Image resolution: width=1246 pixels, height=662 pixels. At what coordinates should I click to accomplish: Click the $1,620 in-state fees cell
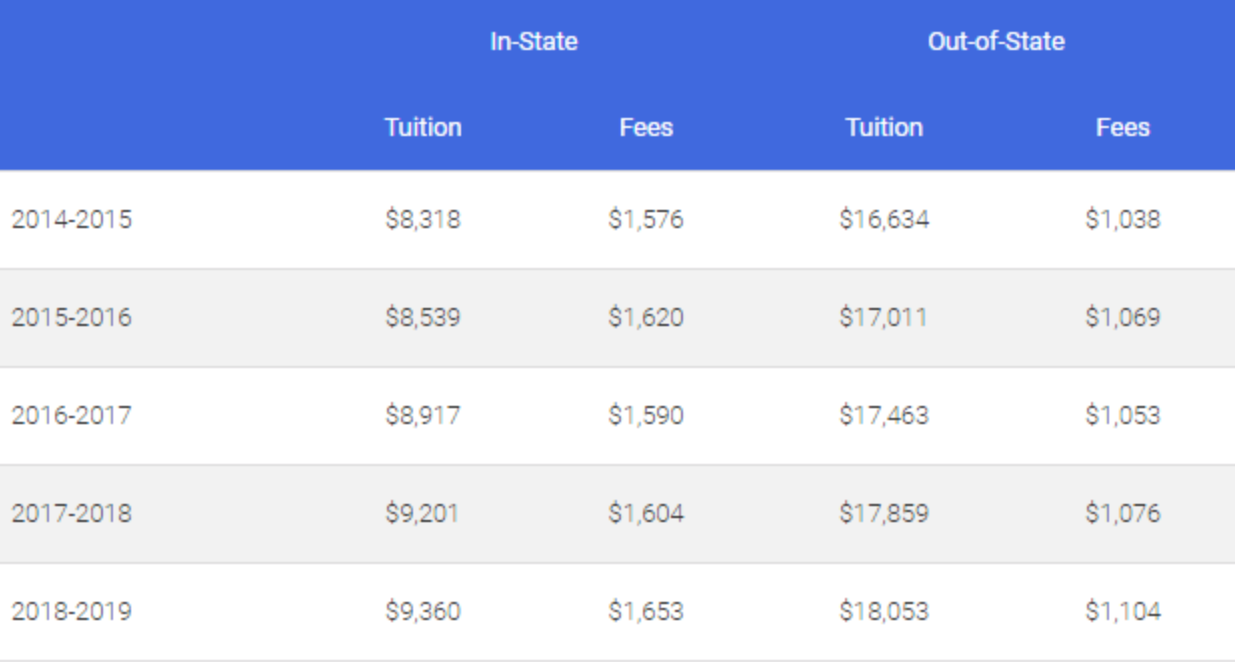646,318
